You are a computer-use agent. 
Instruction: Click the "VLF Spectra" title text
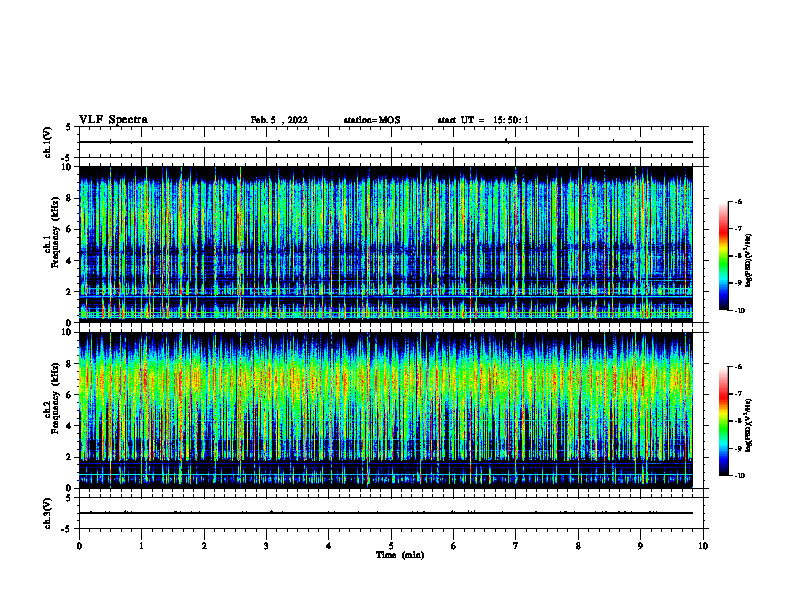click(113, 120)
